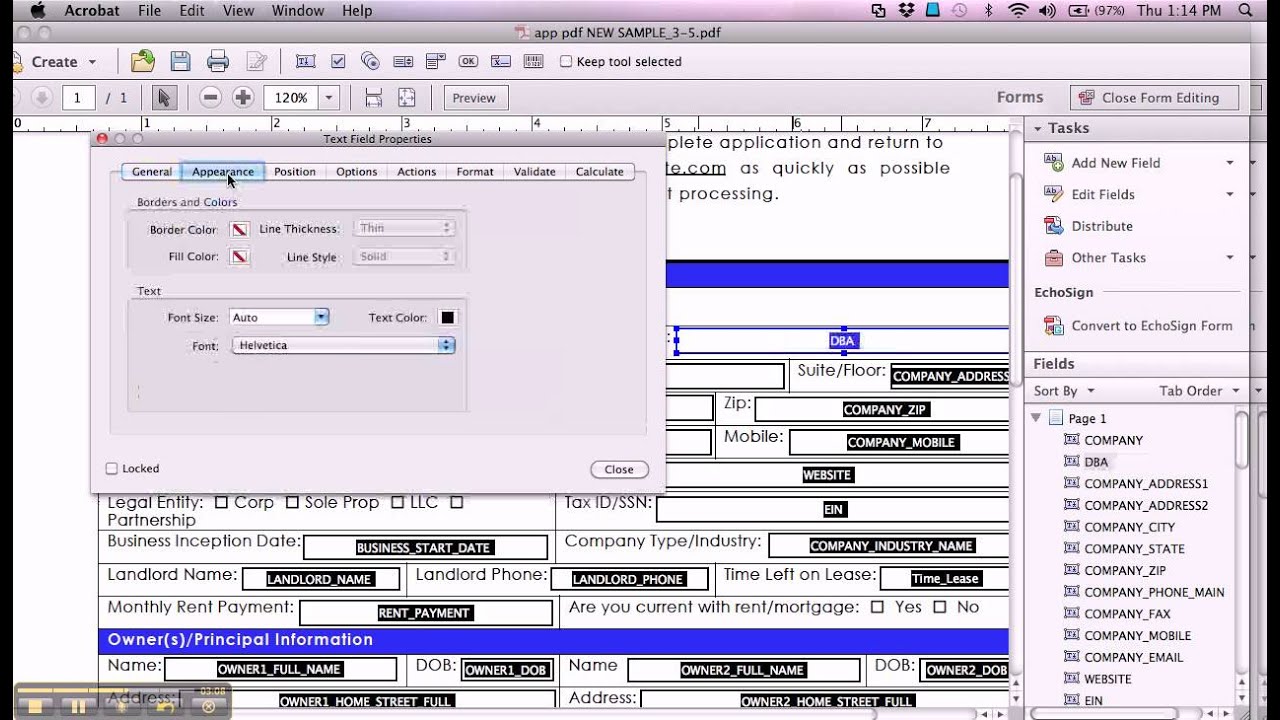Expand the Other Tasks dropdown arrow
Screen dimensions: 1280x720
(x=1230, y=258)
